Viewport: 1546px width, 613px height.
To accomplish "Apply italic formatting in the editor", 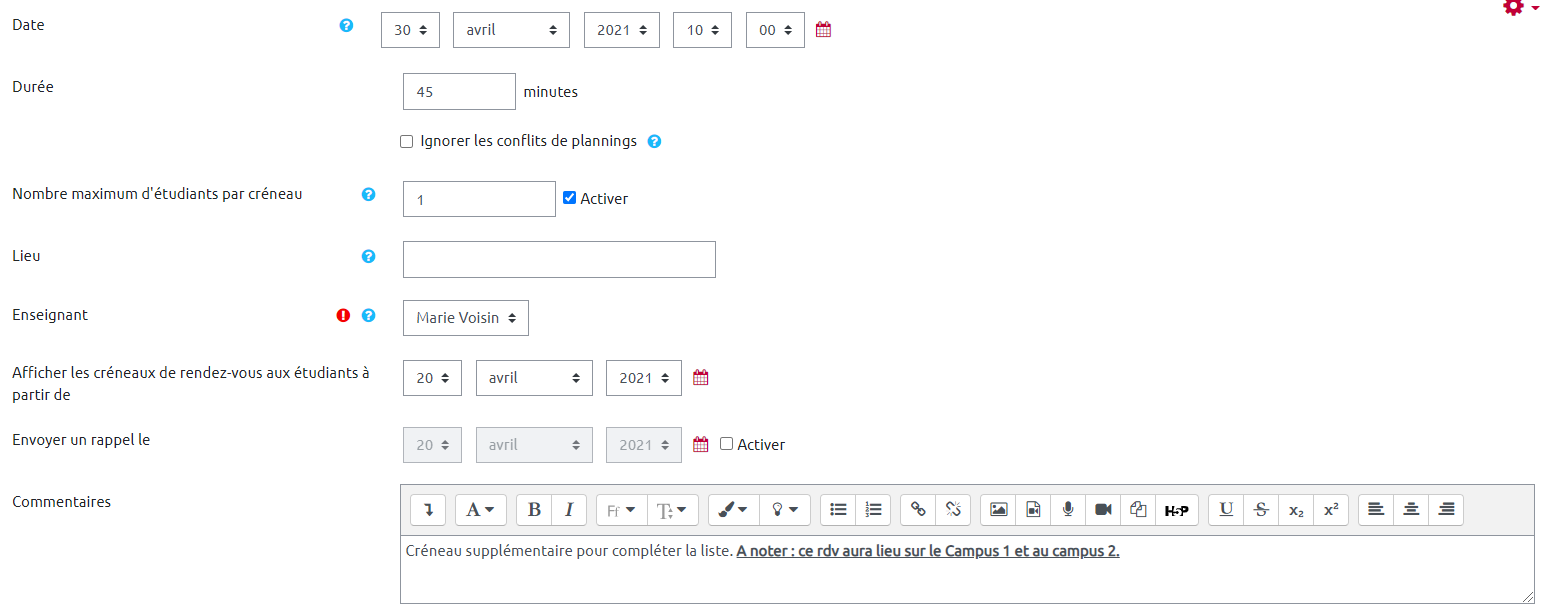I will pos(568,510).
